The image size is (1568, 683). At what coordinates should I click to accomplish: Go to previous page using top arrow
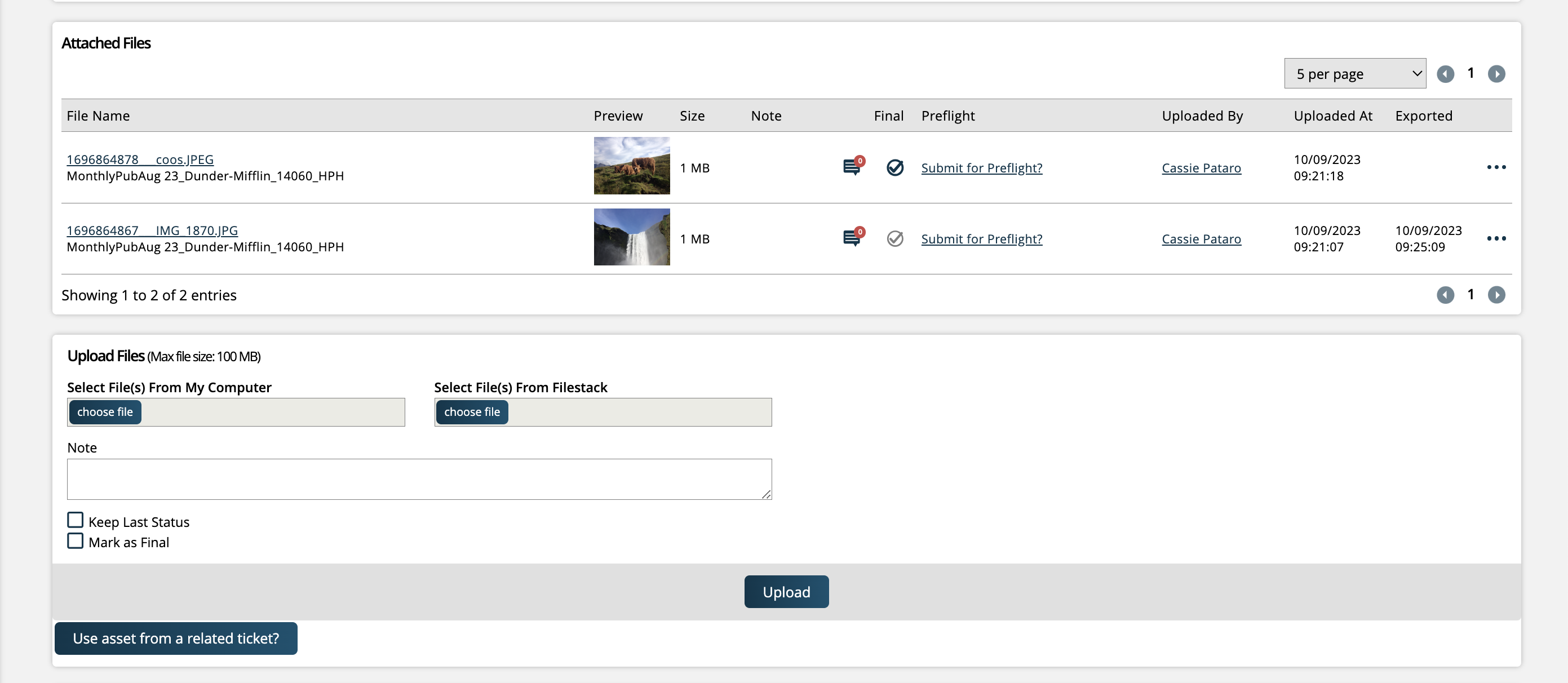coord(1445,74)
